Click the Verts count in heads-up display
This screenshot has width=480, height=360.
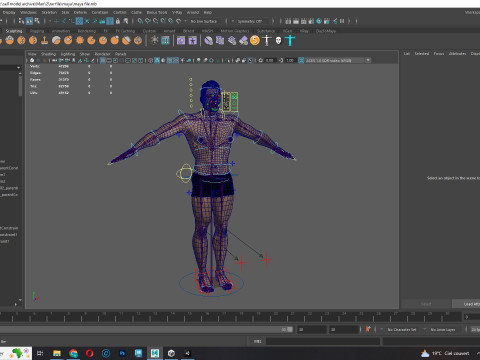[x=64, y=66]
